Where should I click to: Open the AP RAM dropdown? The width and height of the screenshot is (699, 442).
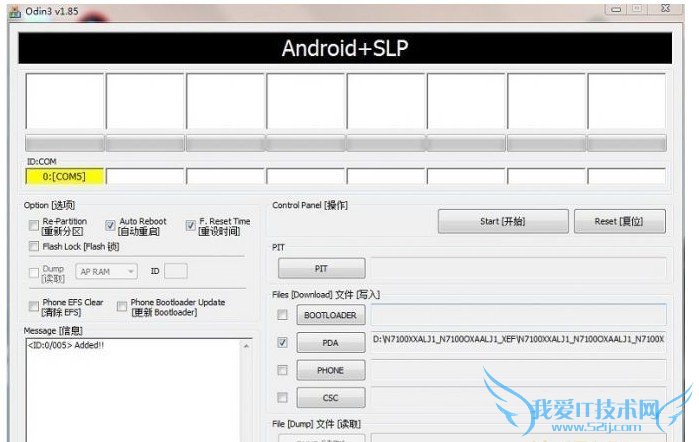click(x=107, y=271)
